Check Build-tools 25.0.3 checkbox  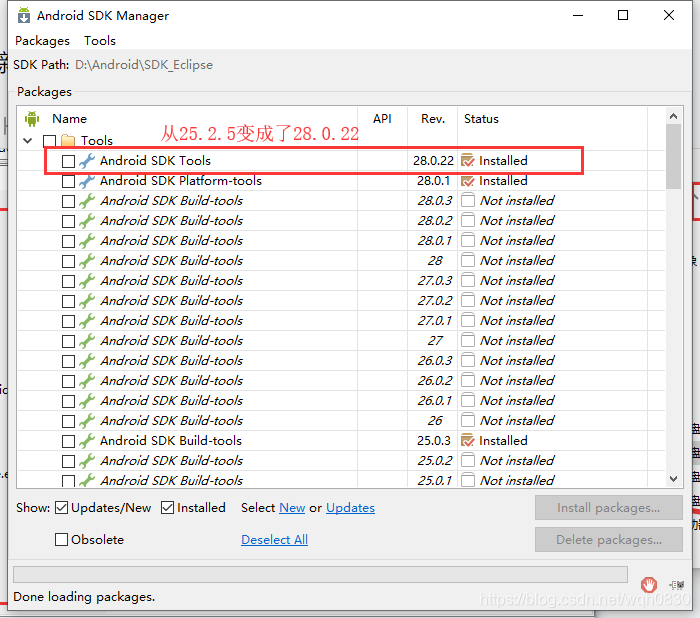pyautogui.click(x=68, y=441)
